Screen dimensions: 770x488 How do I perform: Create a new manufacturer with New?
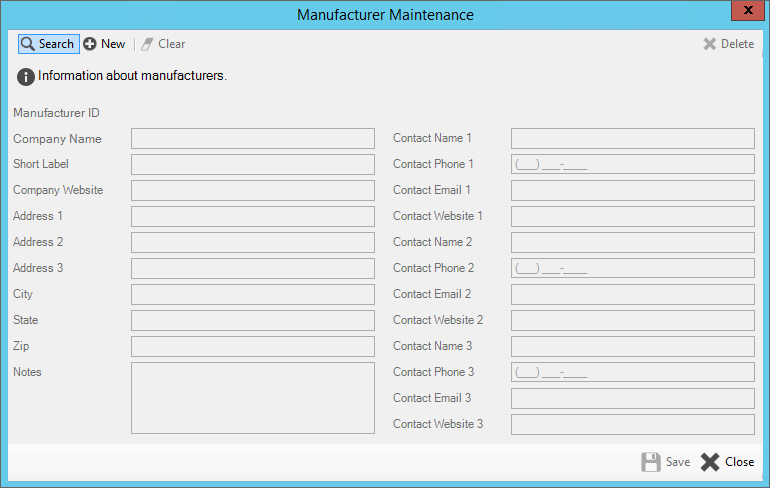(104, 44)
